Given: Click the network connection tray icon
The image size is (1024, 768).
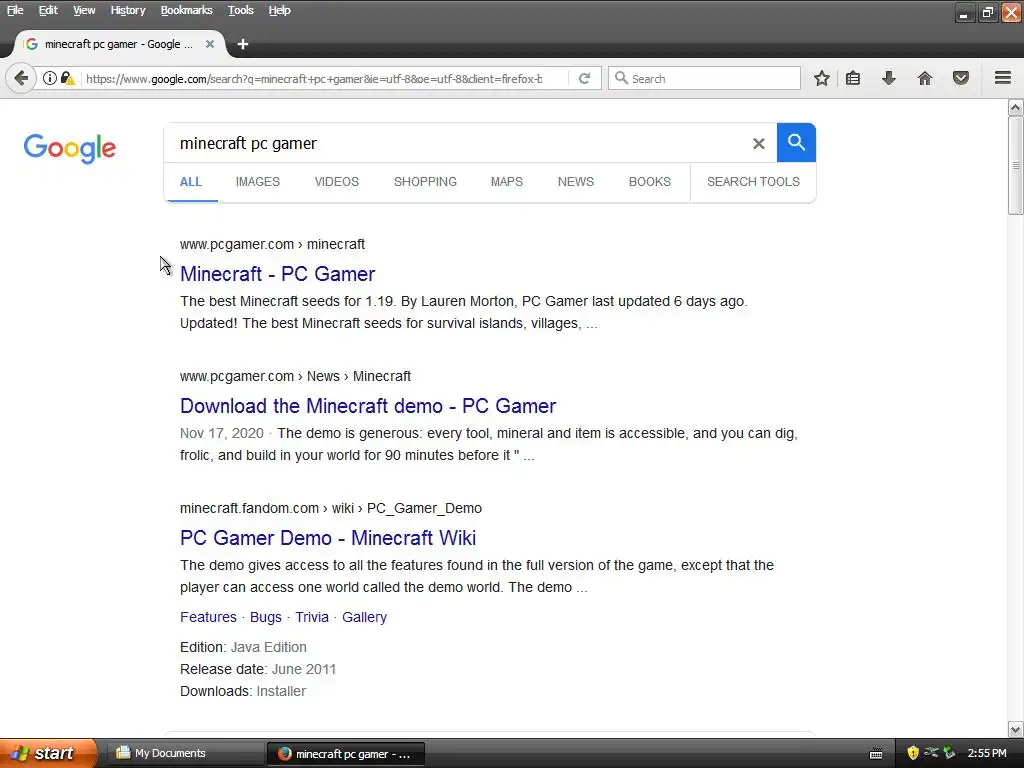Looking at the screenshot, I should [x=931, y=753].
